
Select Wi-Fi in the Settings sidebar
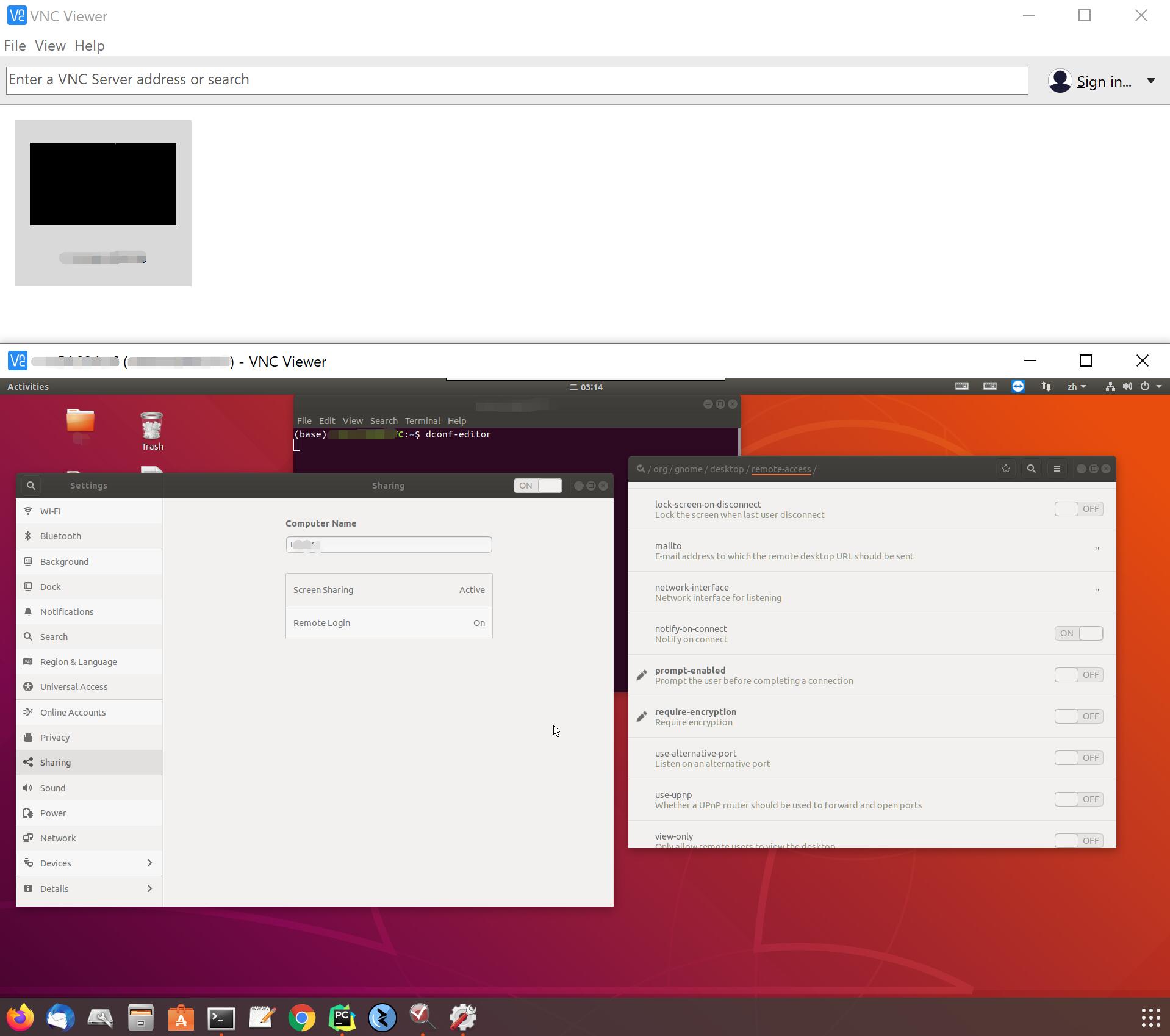89,511
